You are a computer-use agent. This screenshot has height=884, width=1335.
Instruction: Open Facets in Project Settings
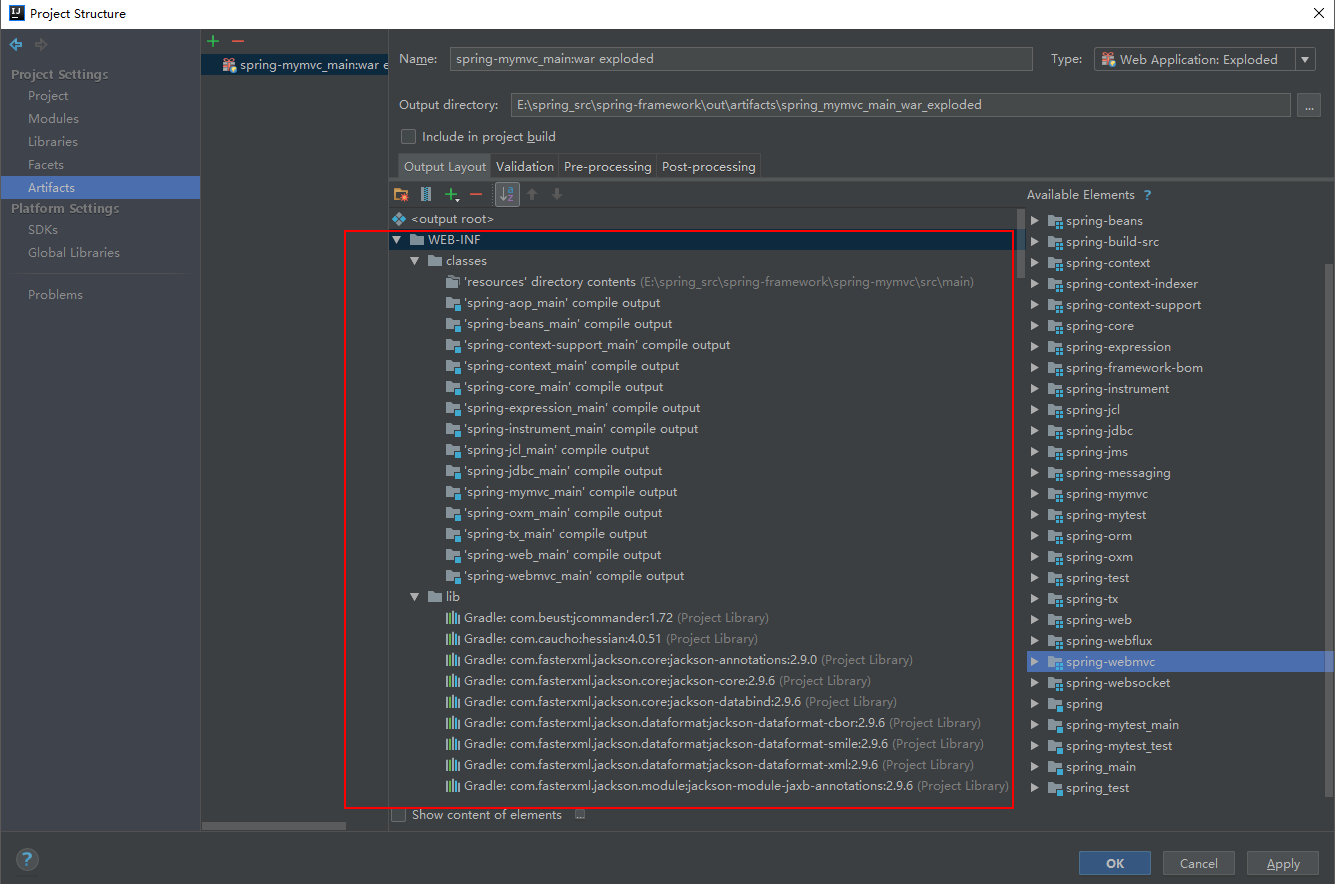click(46, 165)
